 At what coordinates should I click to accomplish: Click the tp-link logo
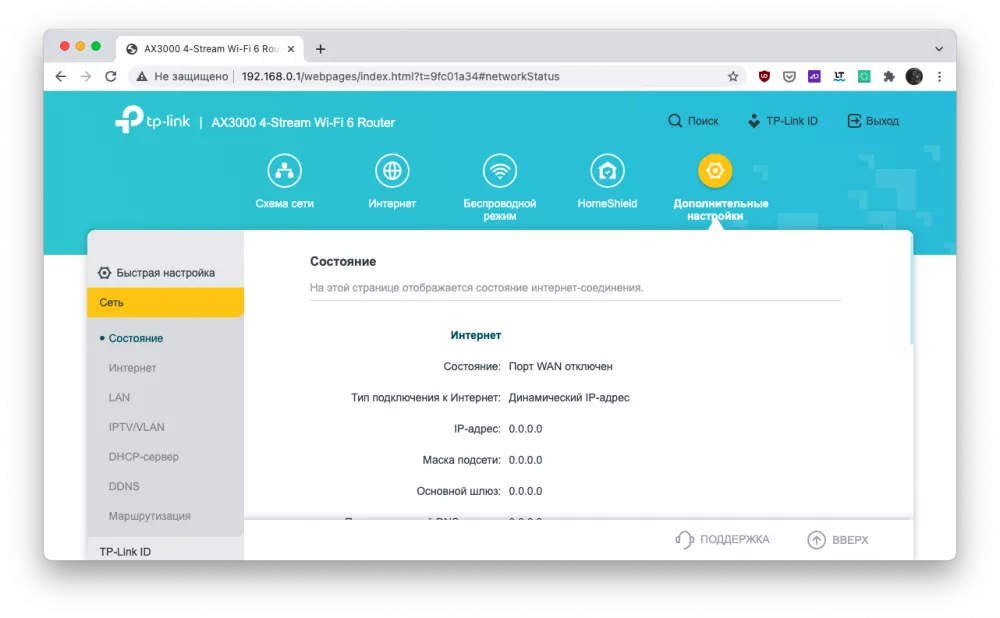point(152,120)
